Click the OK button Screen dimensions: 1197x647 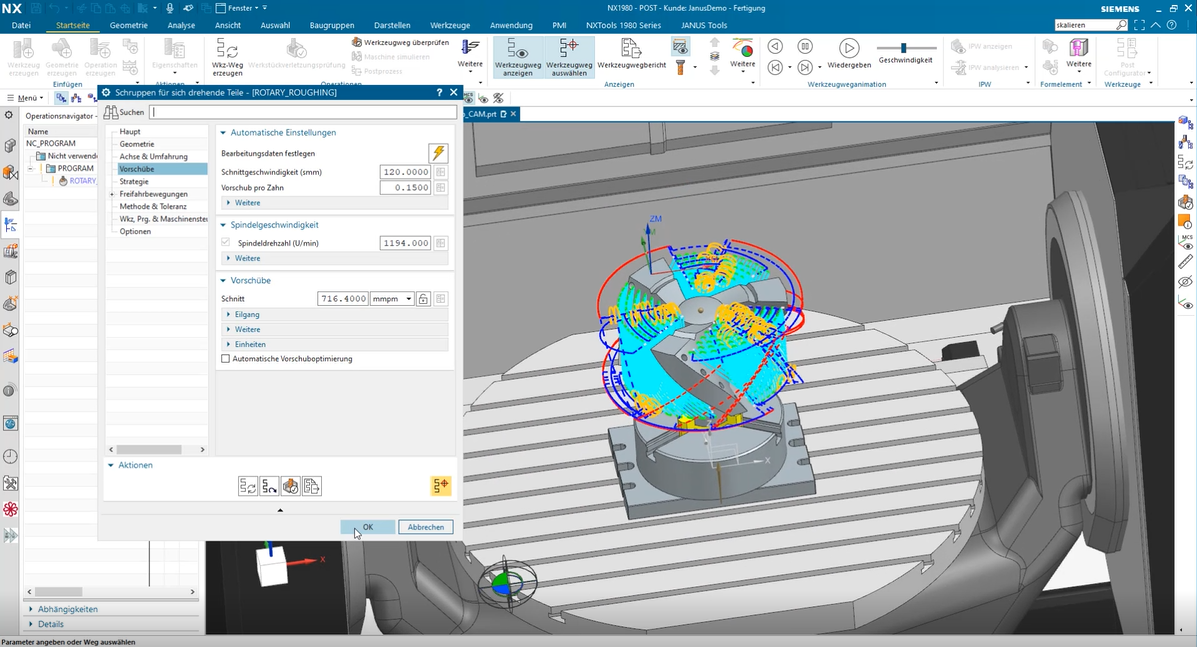point(368,527)
